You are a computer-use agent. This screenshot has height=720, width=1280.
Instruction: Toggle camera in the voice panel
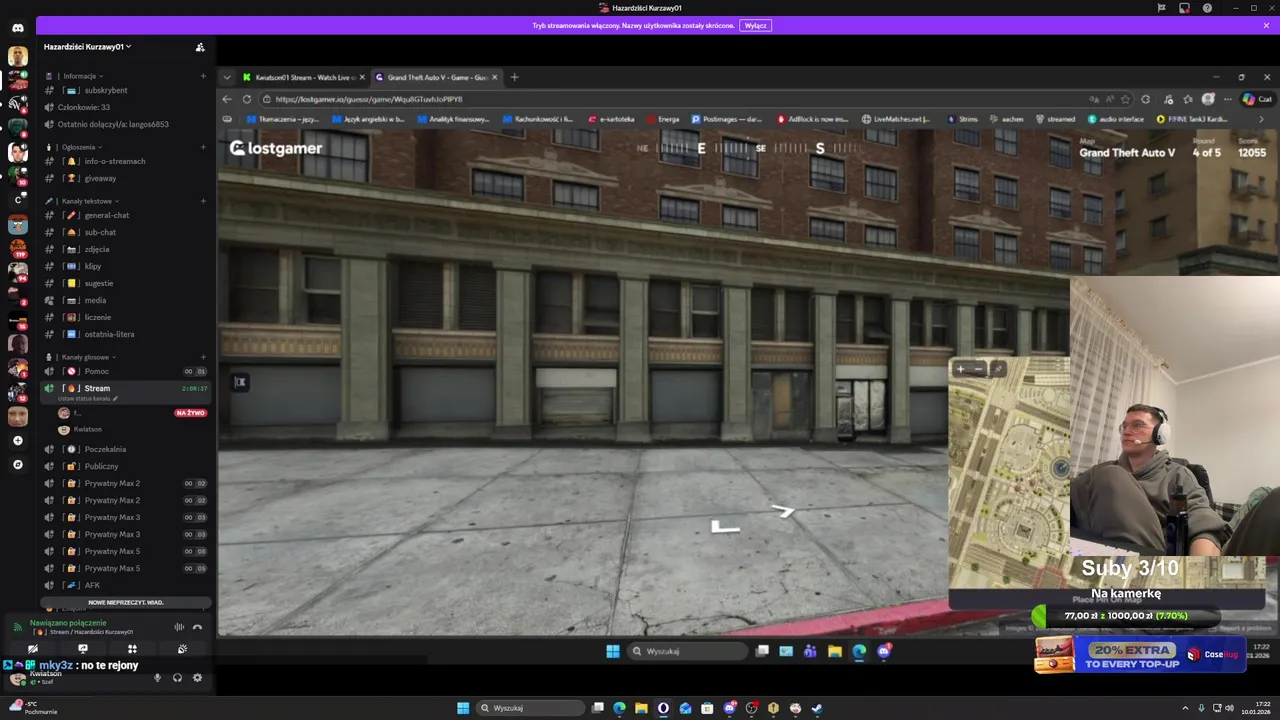click(x=33, y=649)
